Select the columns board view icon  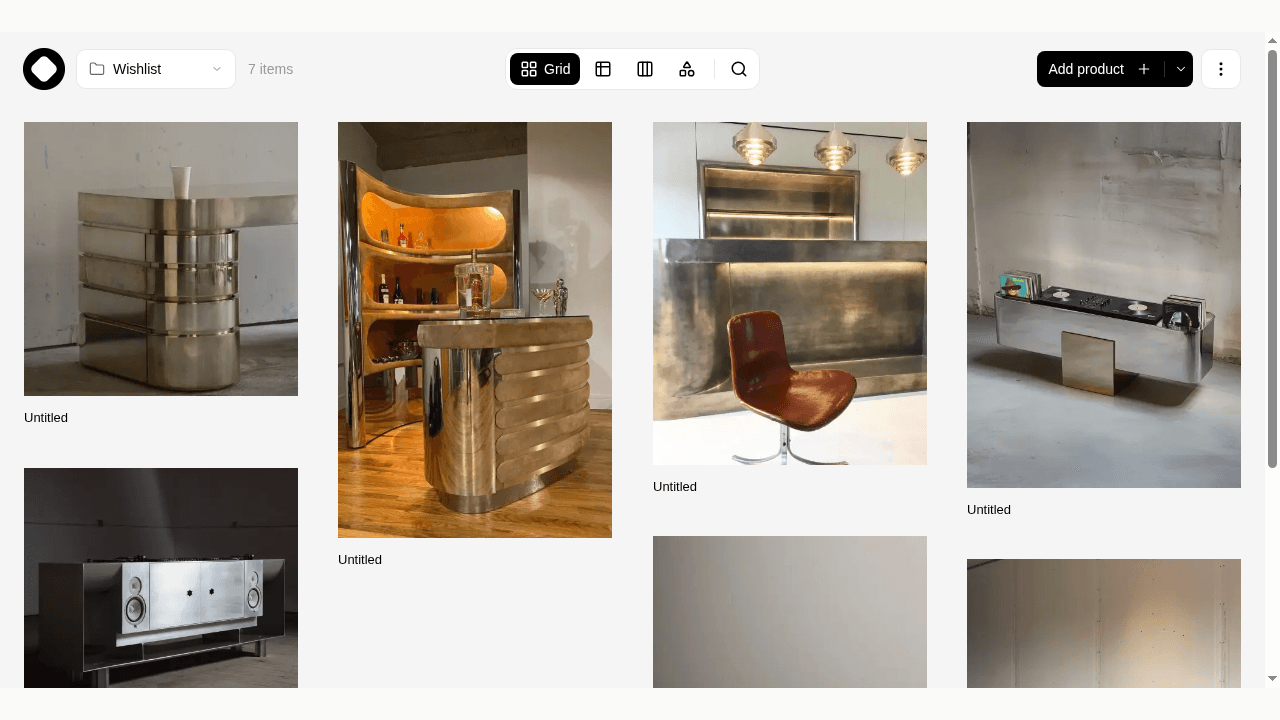click(x=645, y=69)
